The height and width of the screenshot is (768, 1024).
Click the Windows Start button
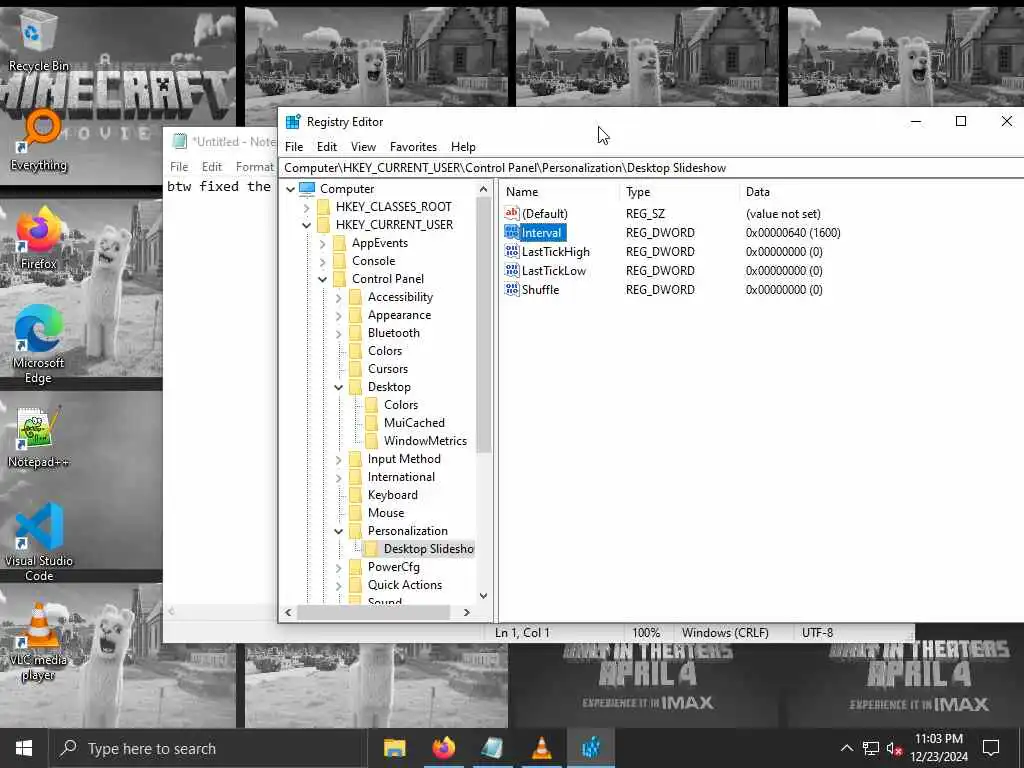point(24,748)
